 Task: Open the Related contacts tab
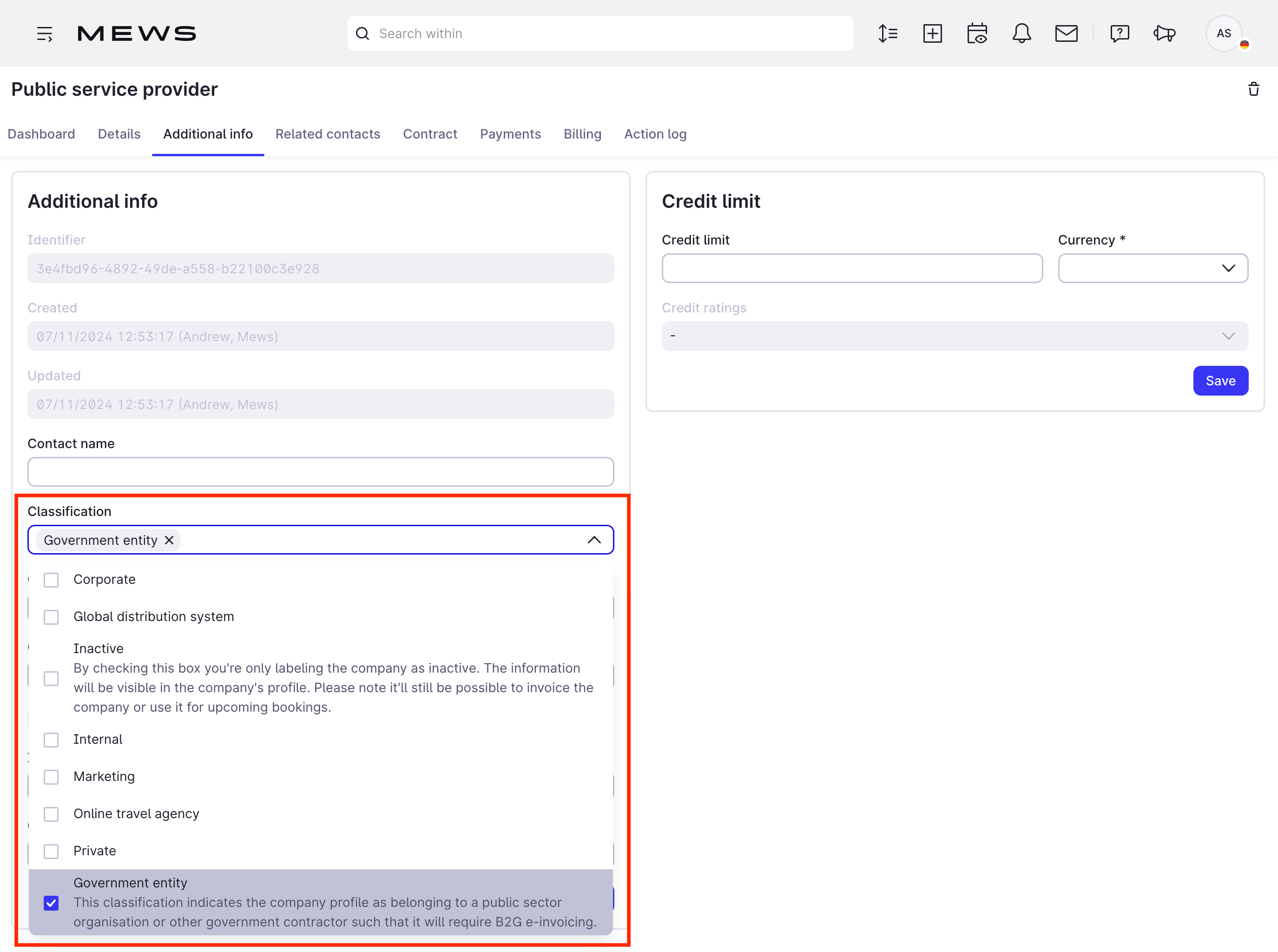pos(328,134)
